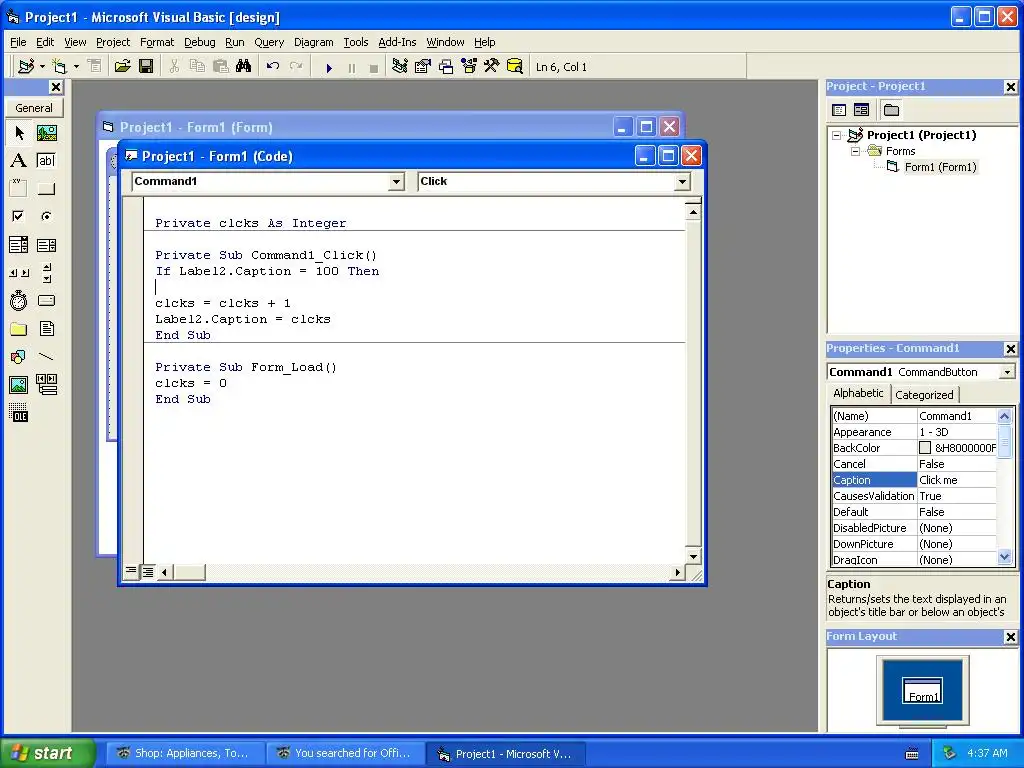Click code window scroll right arrow

[x=677, y=573]
